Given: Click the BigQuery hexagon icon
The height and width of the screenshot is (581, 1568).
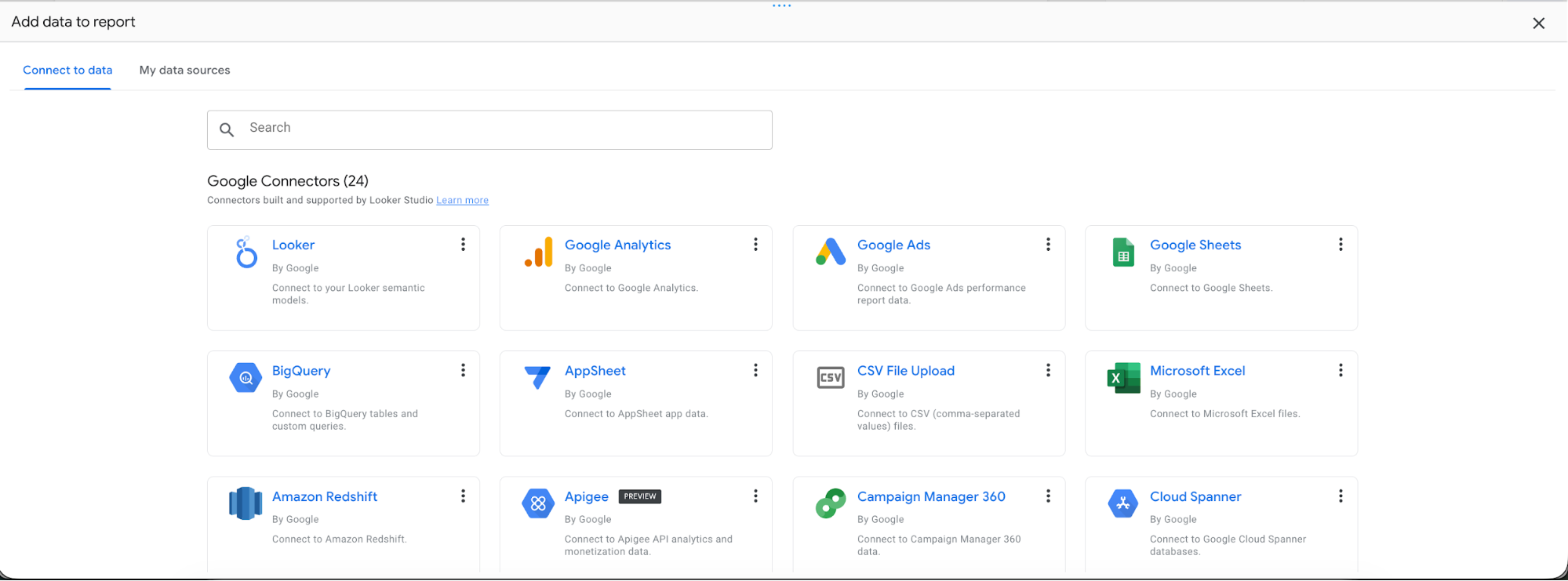Looking at the screenshot, I should (246, 378).
